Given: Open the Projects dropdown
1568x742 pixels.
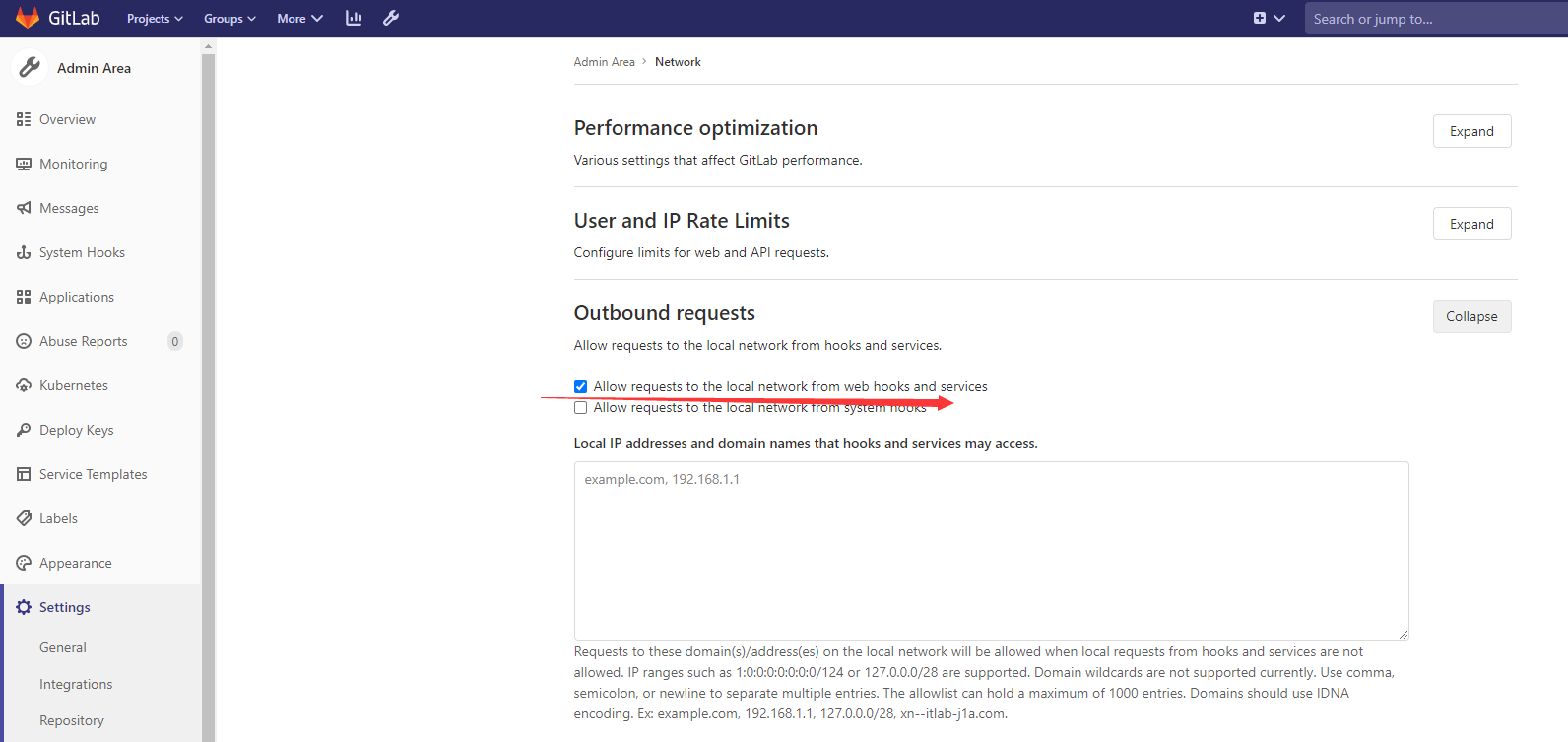Looking at the screenshot, I should [x=155, y=19].
